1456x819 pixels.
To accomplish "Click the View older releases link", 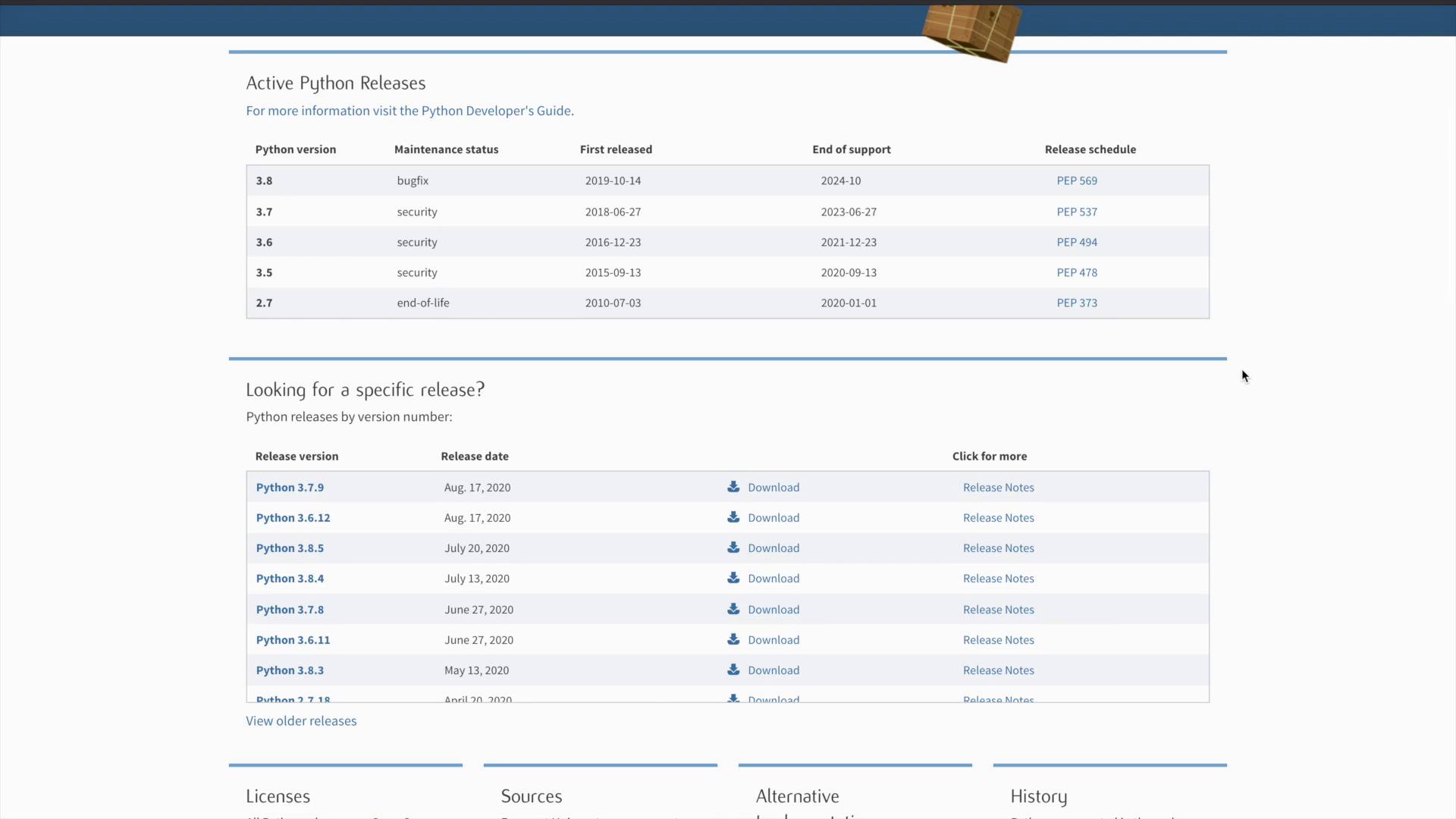I will pyautogui.click(x=301, y=721).
